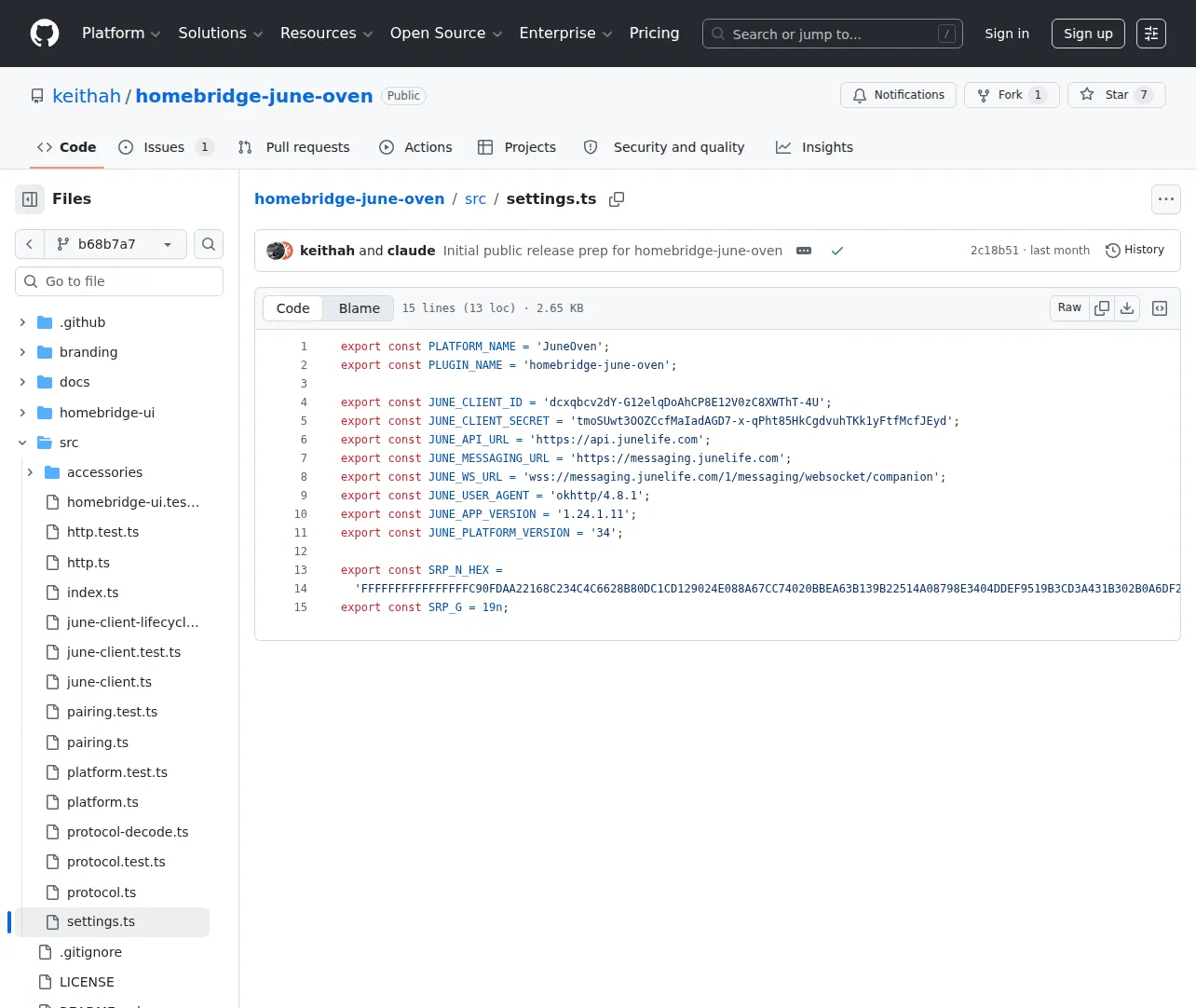
Task: Copy the raw file contents
Action: [1102, 308]
